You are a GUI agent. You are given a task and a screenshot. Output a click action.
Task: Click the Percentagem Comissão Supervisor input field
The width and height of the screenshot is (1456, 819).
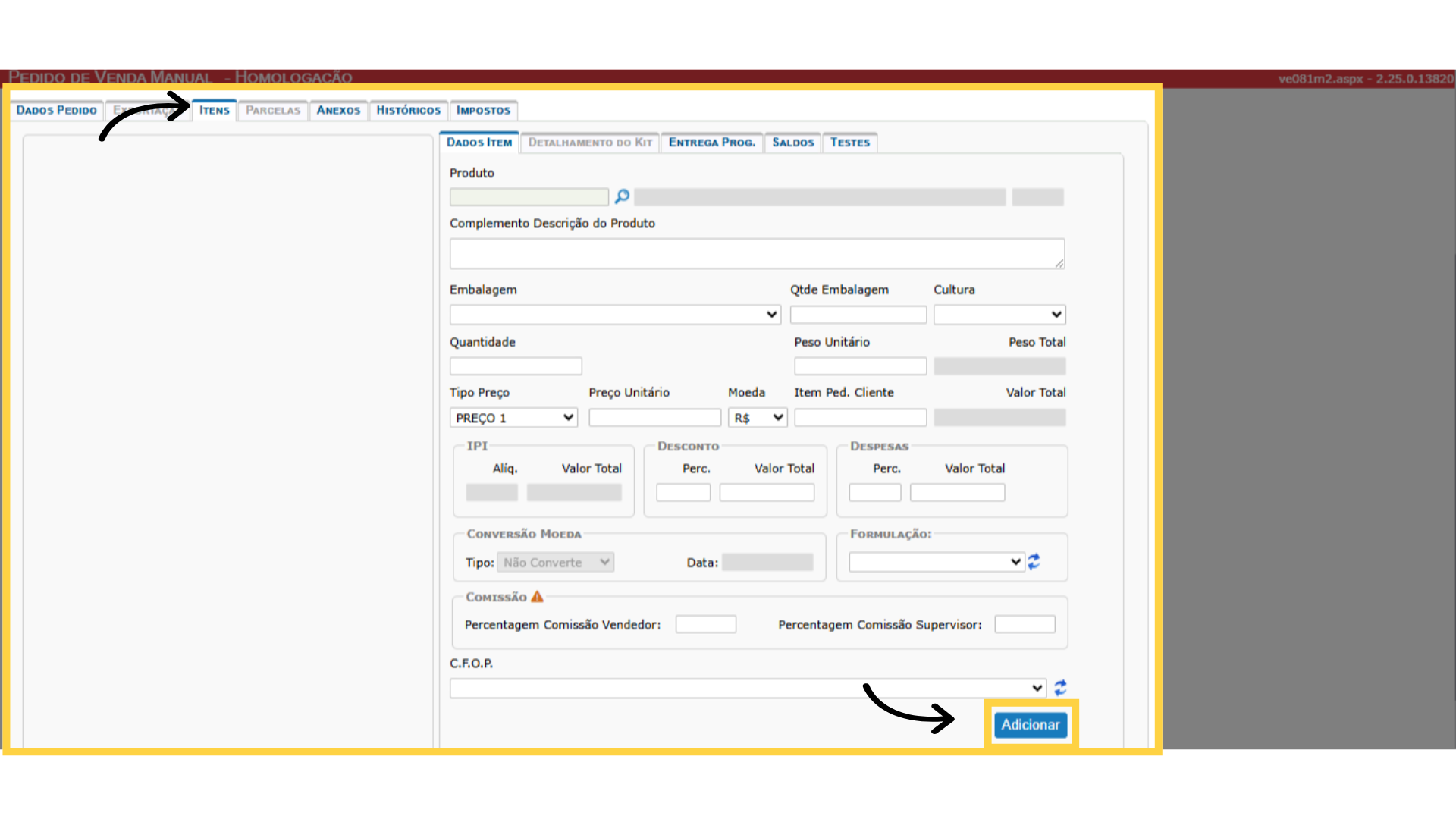coord(1025,624)
